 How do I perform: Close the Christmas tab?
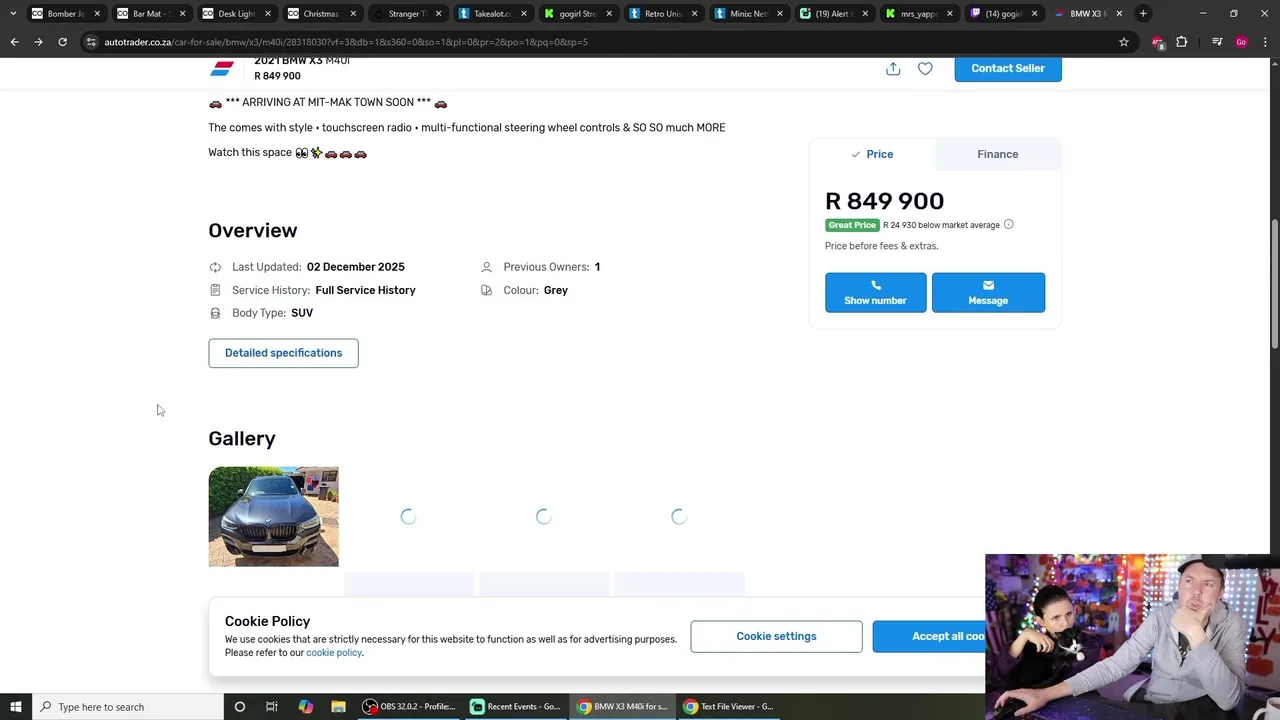click(x=353, y=14)
